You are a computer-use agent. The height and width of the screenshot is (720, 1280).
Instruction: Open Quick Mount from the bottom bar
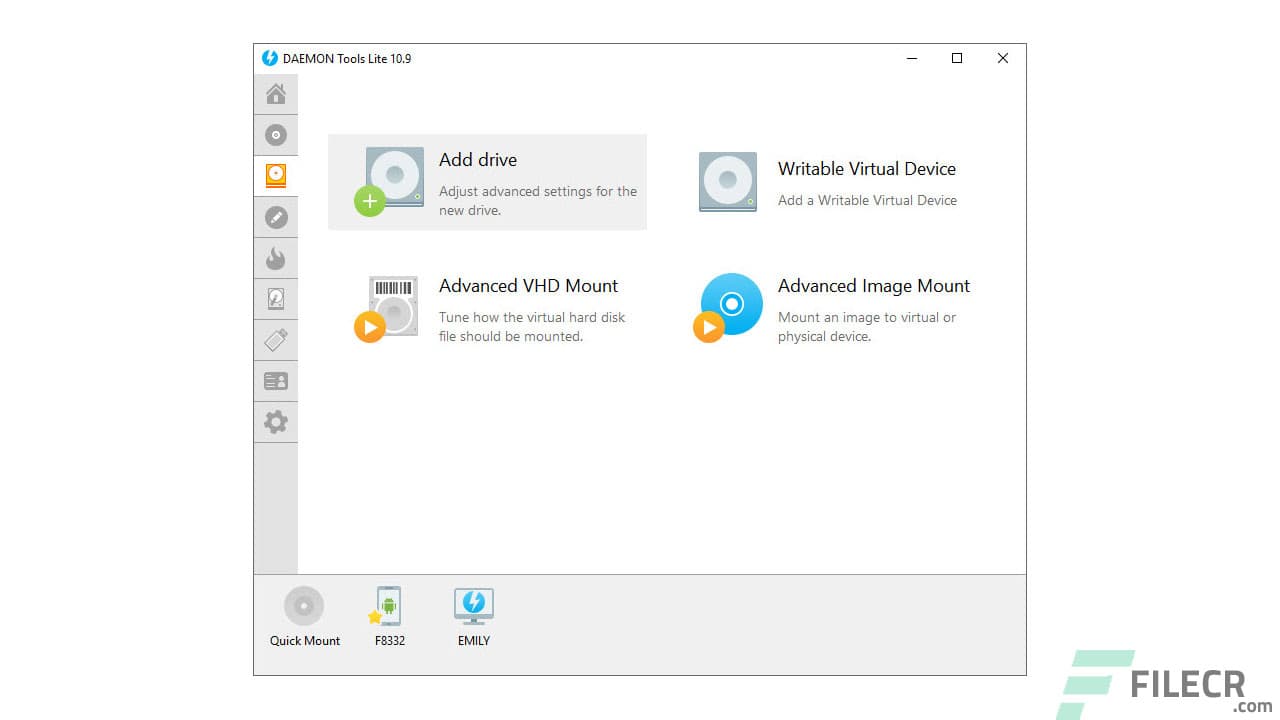tap(303, 606)
